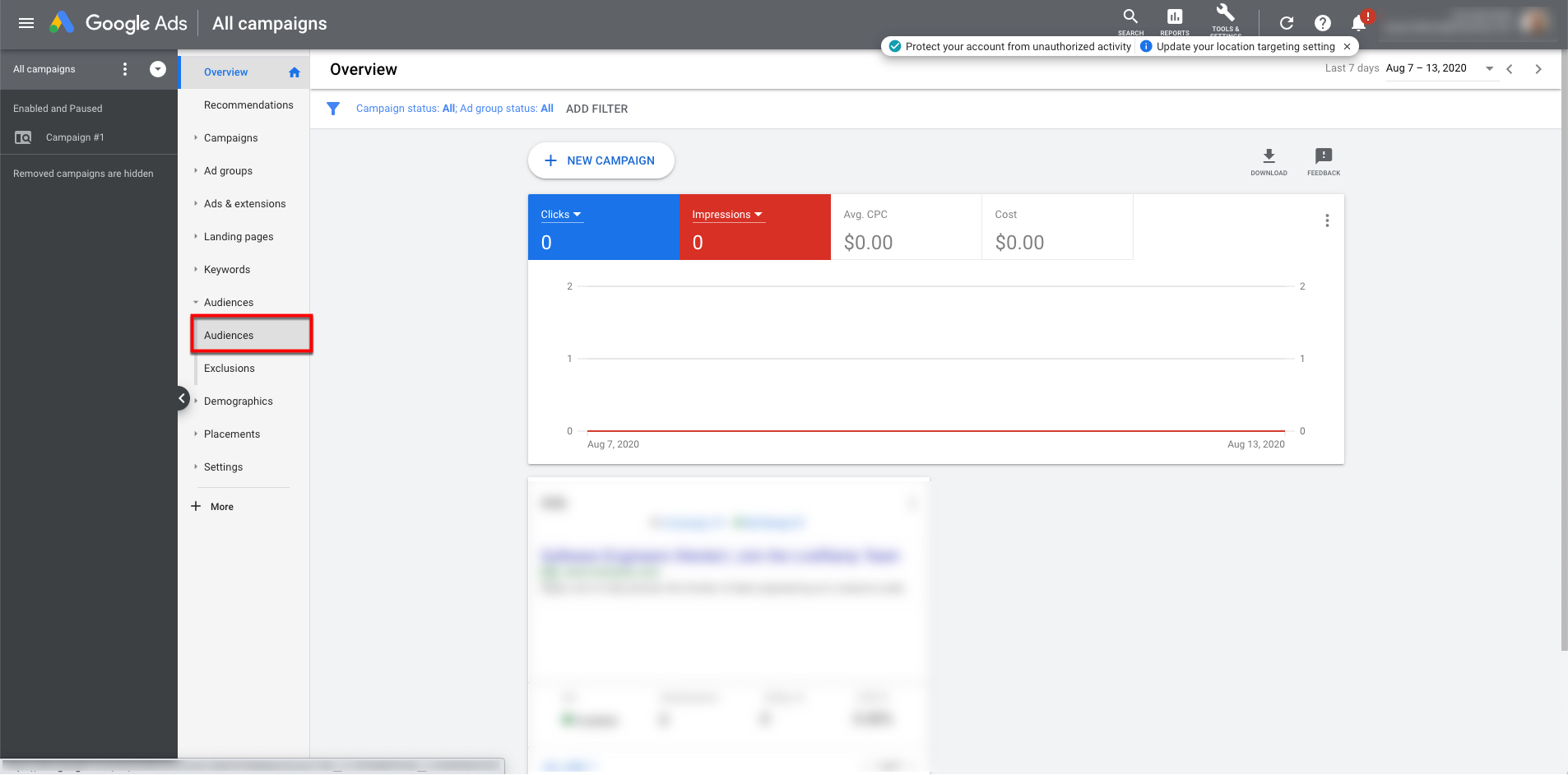Image resolution: width=1568 pixels, height=775 pixels.
Task: Select the Avg. CPC metric card
Action: pos(906,227)
